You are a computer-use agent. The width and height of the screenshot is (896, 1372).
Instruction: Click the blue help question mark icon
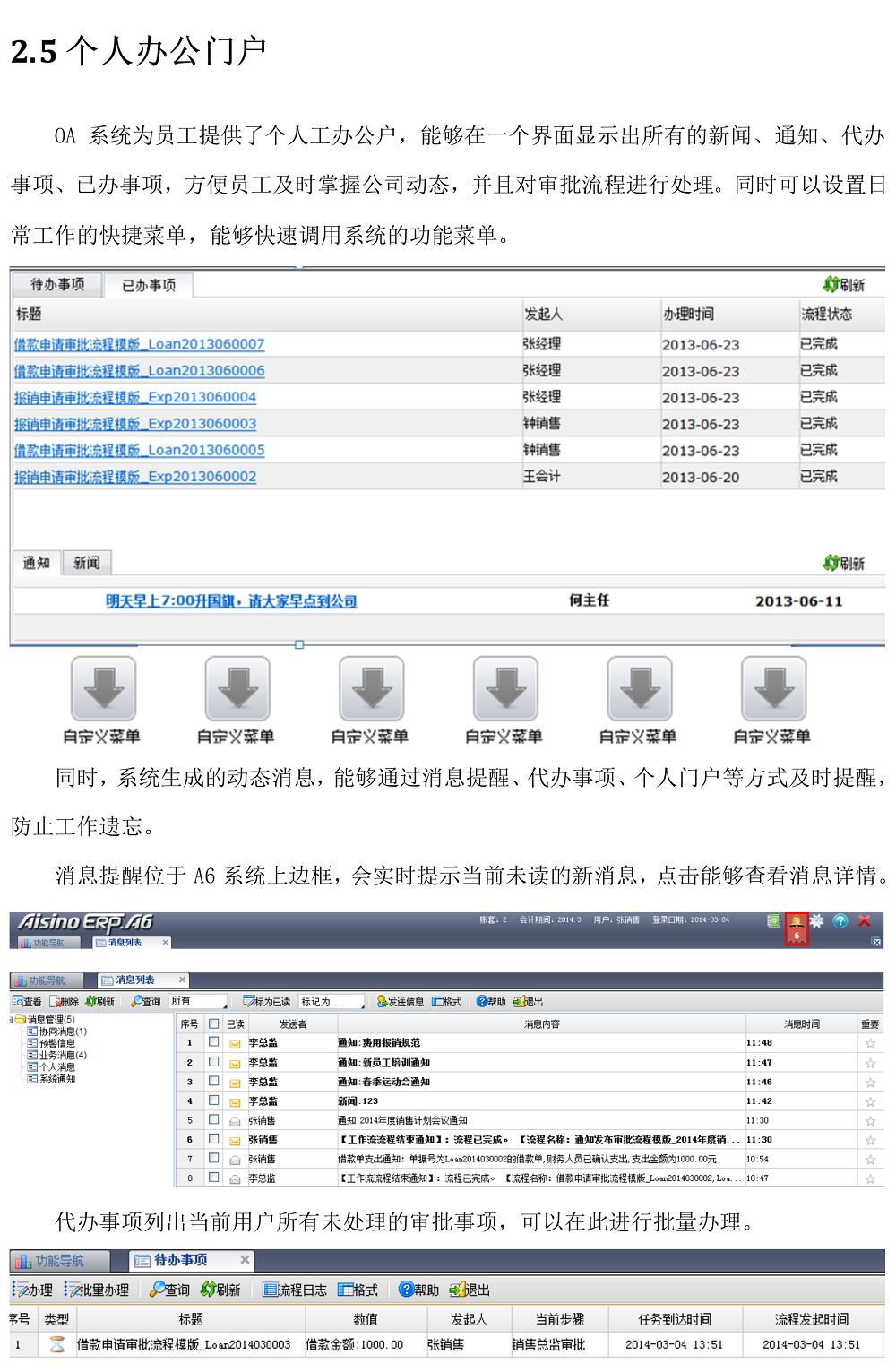[x=840, y=921]
